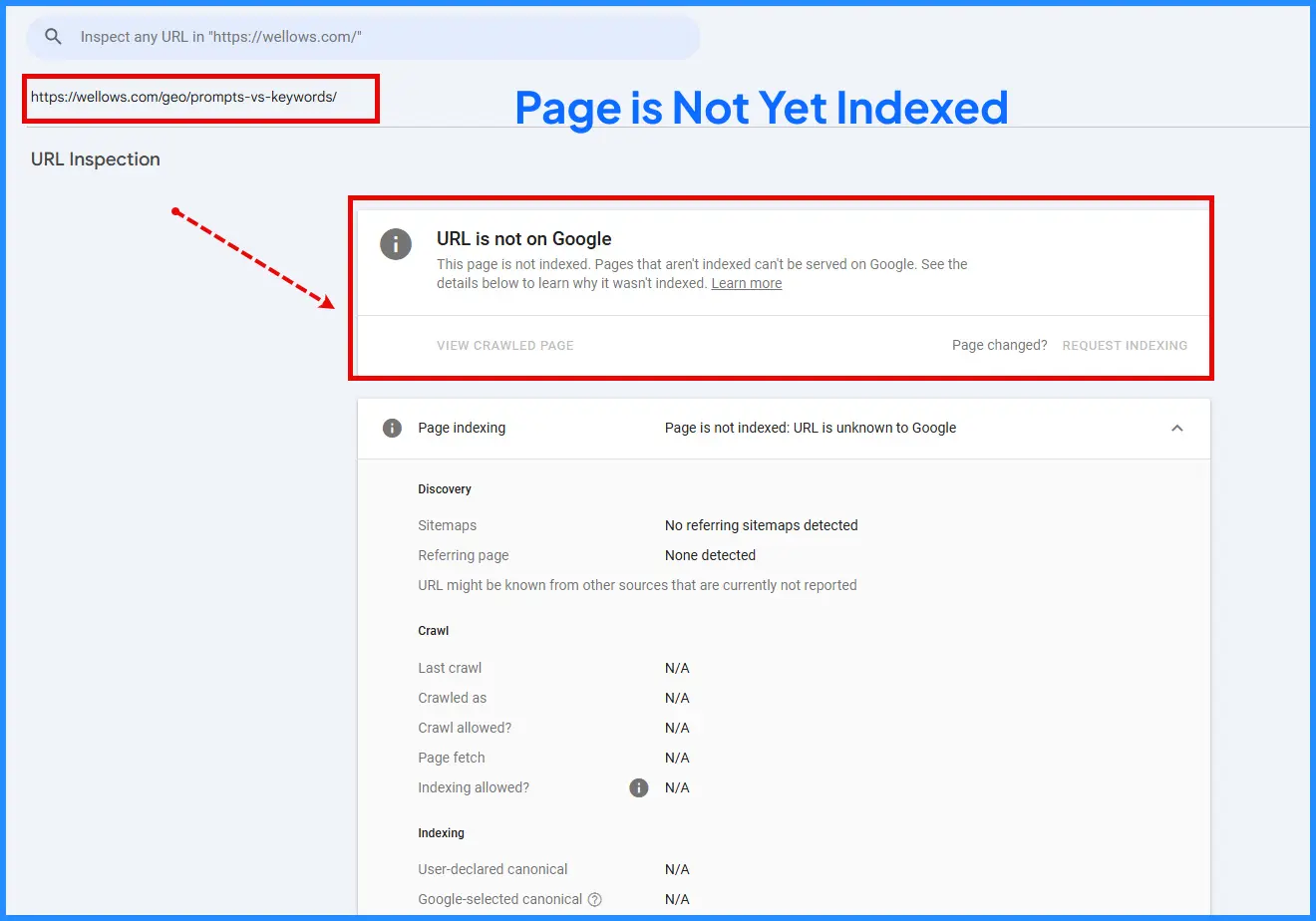Click the "URL is unknown to Google" status text

[811, 428]
